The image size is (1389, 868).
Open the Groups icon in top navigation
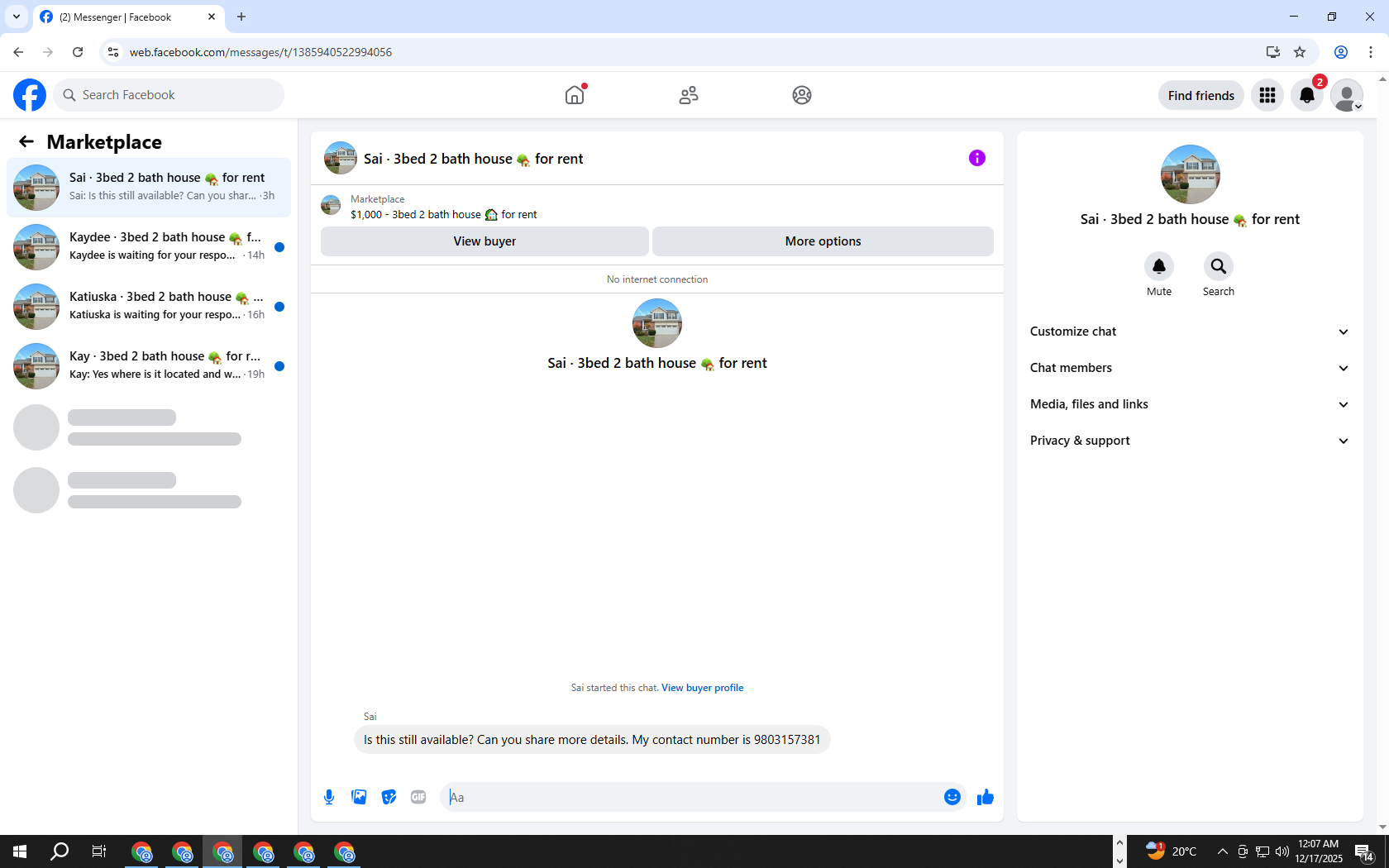click(x=802, y=95)
